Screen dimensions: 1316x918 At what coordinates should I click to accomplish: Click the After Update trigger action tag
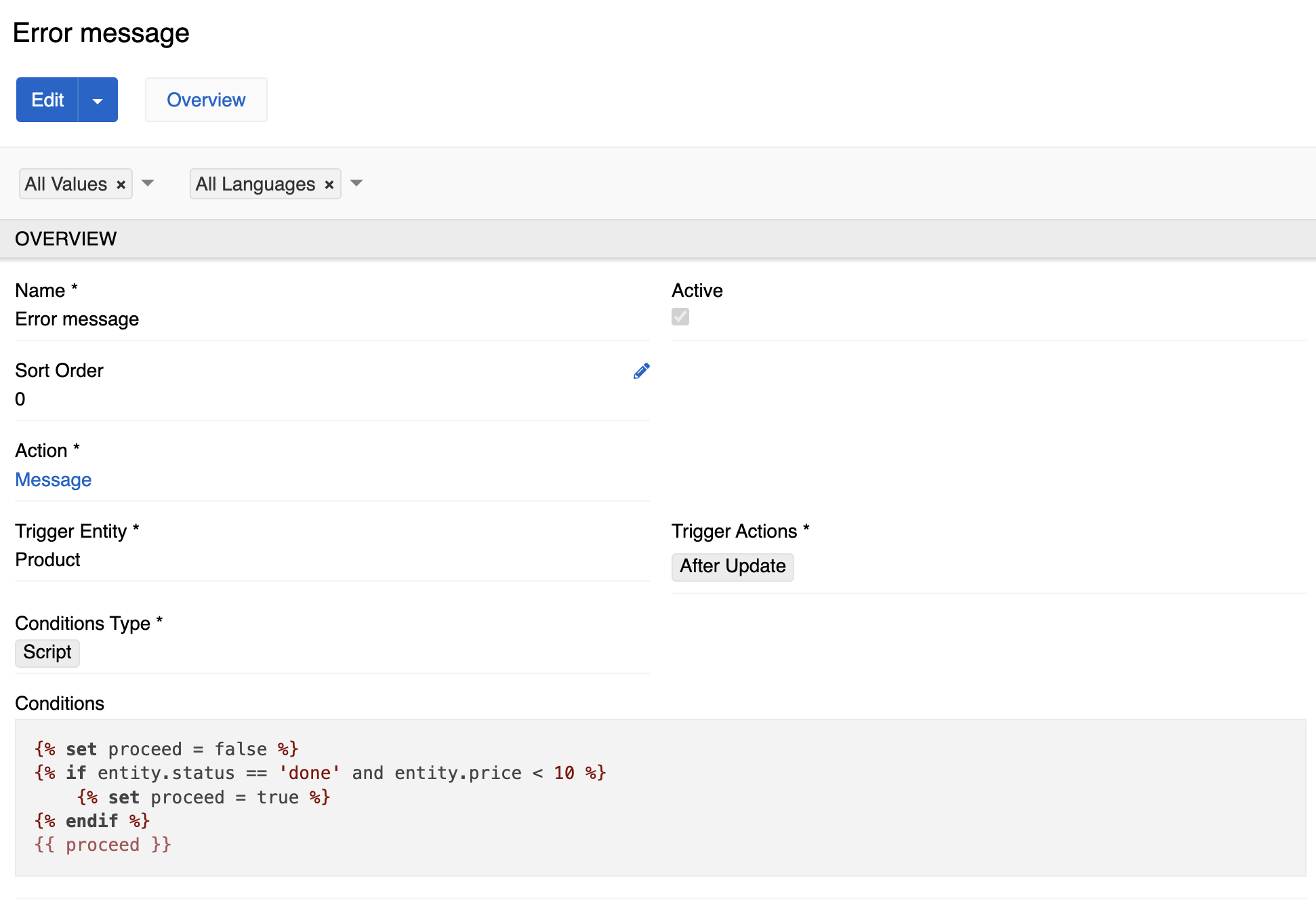(x=732, y=566)
